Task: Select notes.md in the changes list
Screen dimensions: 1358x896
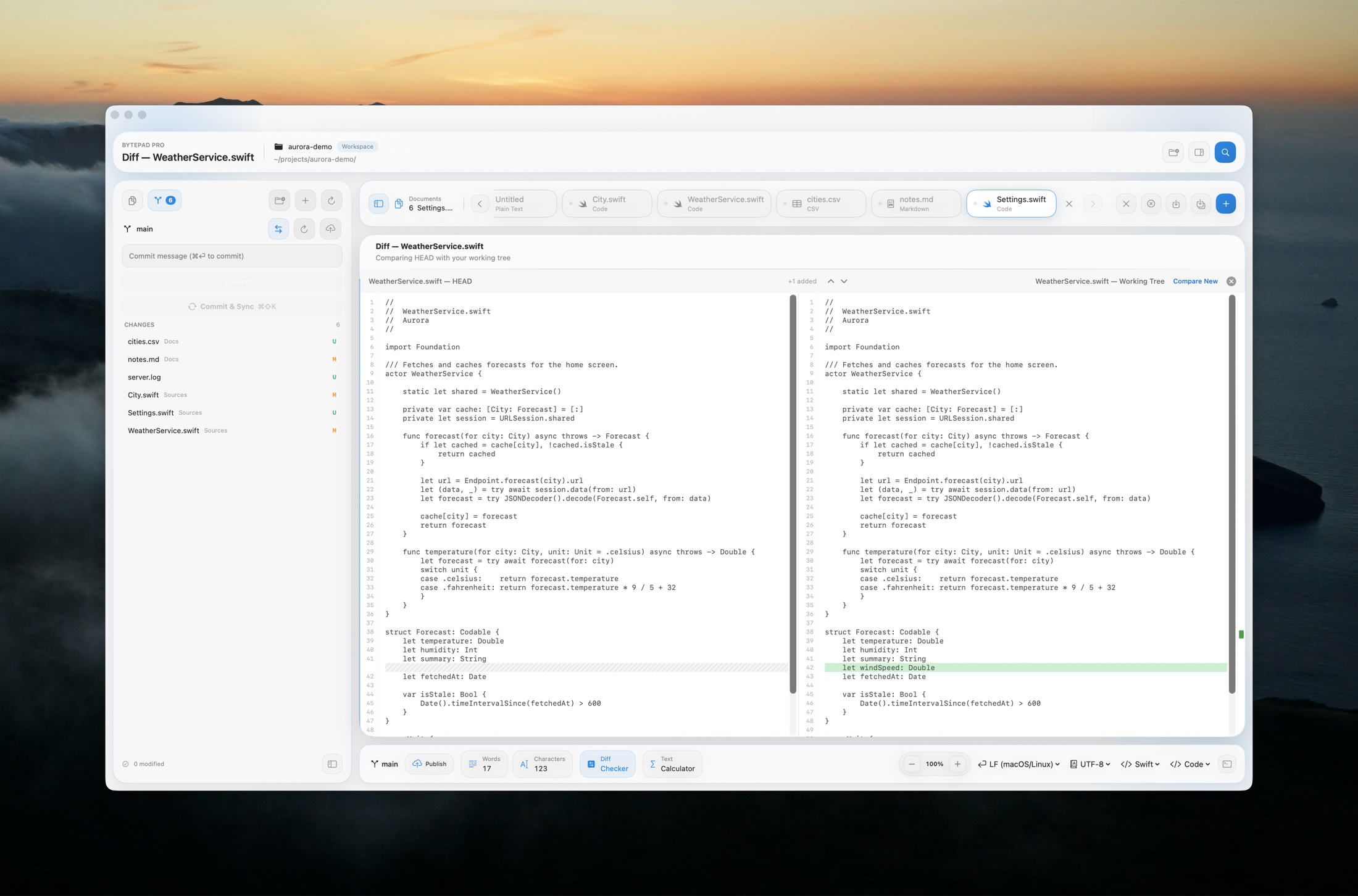Action: point(232,359)
